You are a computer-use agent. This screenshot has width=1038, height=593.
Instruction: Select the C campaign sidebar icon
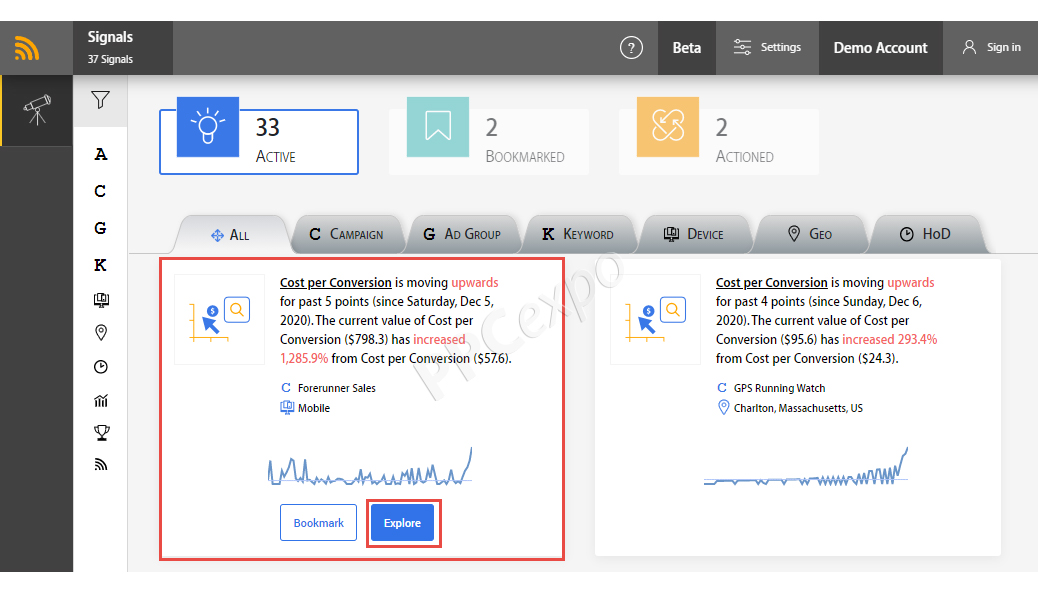(x=101, y=191)
